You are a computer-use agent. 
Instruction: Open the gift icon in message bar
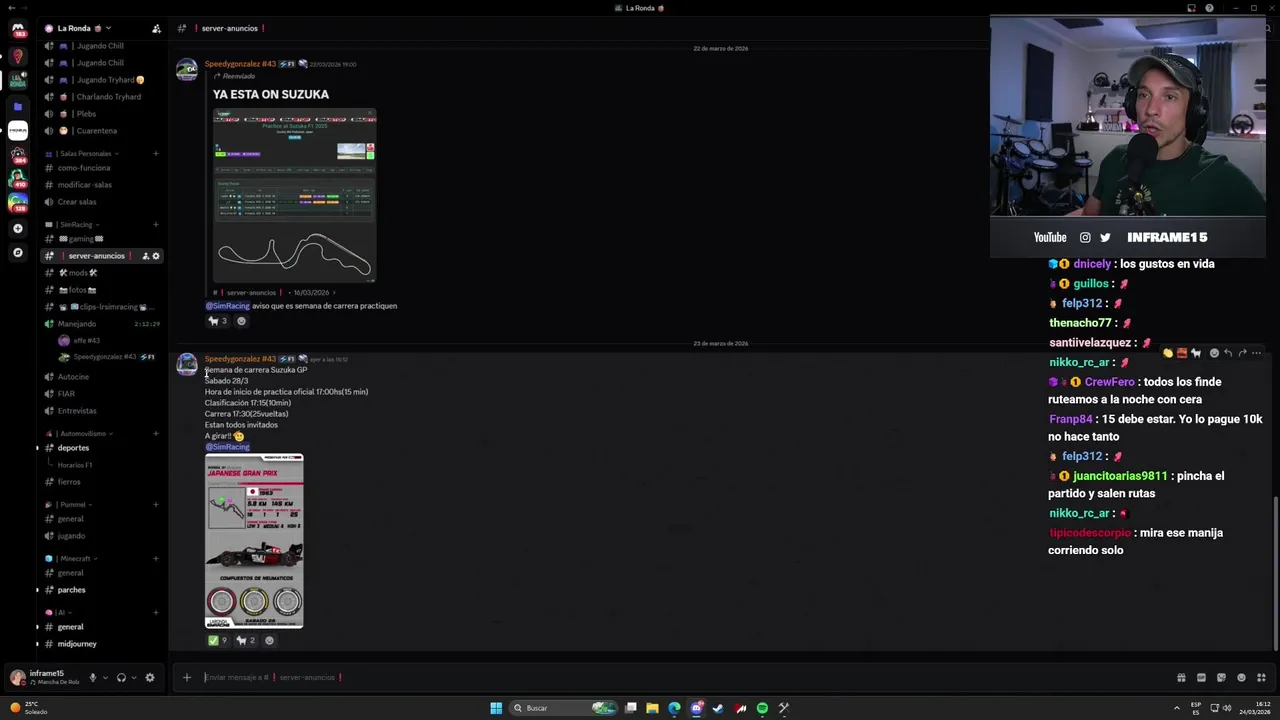[1181, 677]
